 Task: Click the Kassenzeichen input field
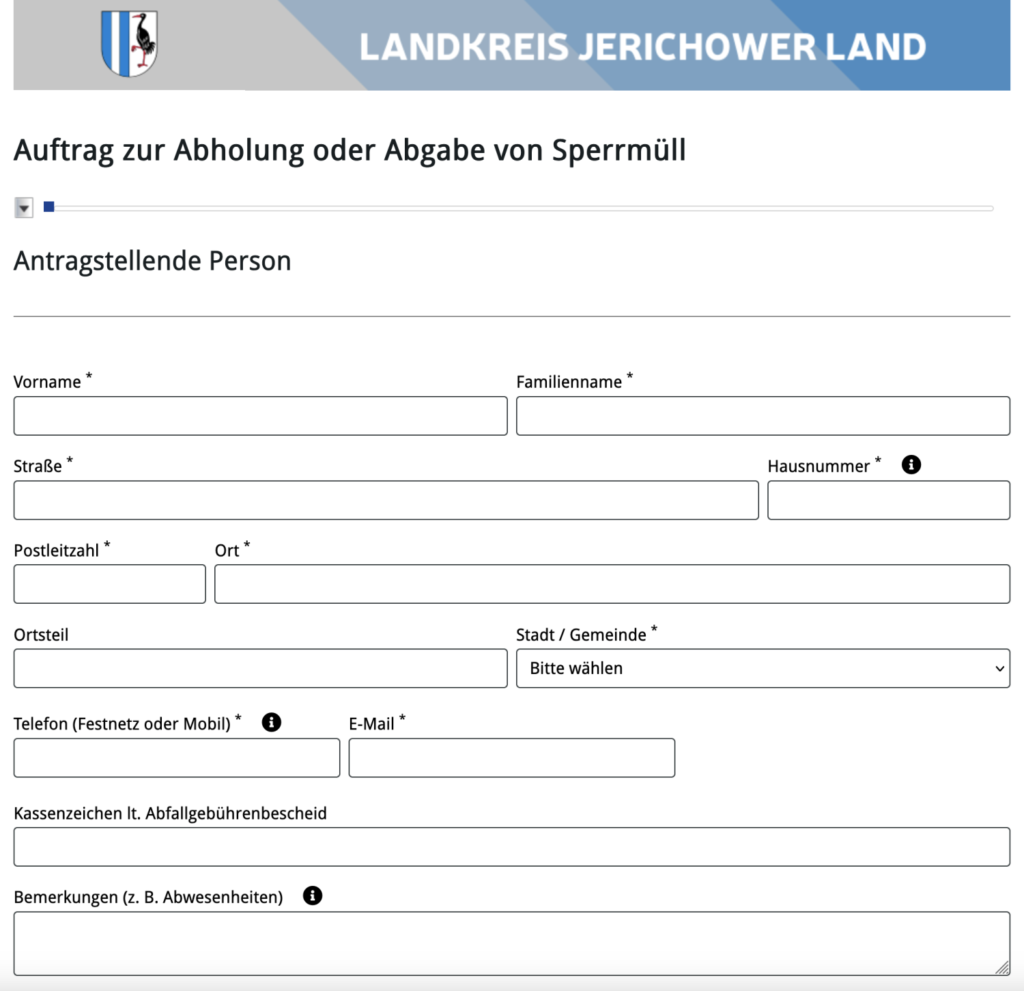pyautogui.click(x=511, y=847)
